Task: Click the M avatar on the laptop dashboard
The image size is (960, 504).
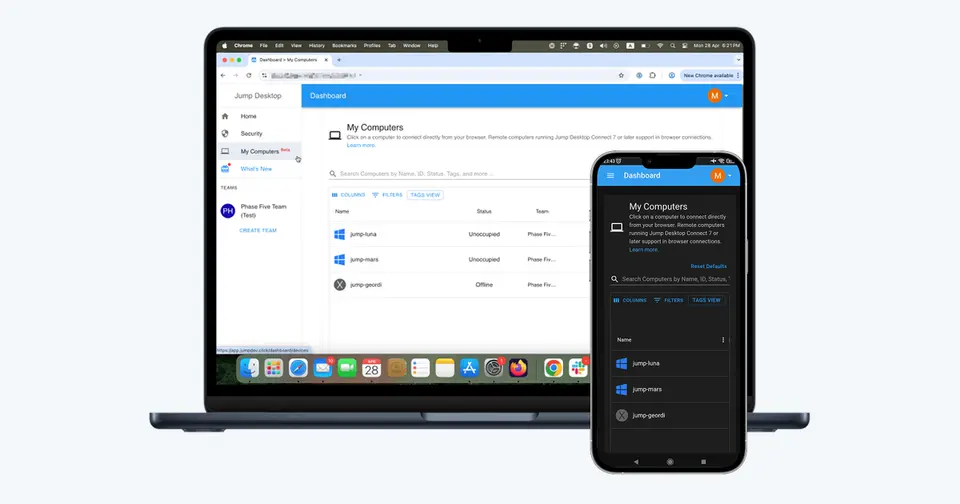Action: [x=714, y=96]
